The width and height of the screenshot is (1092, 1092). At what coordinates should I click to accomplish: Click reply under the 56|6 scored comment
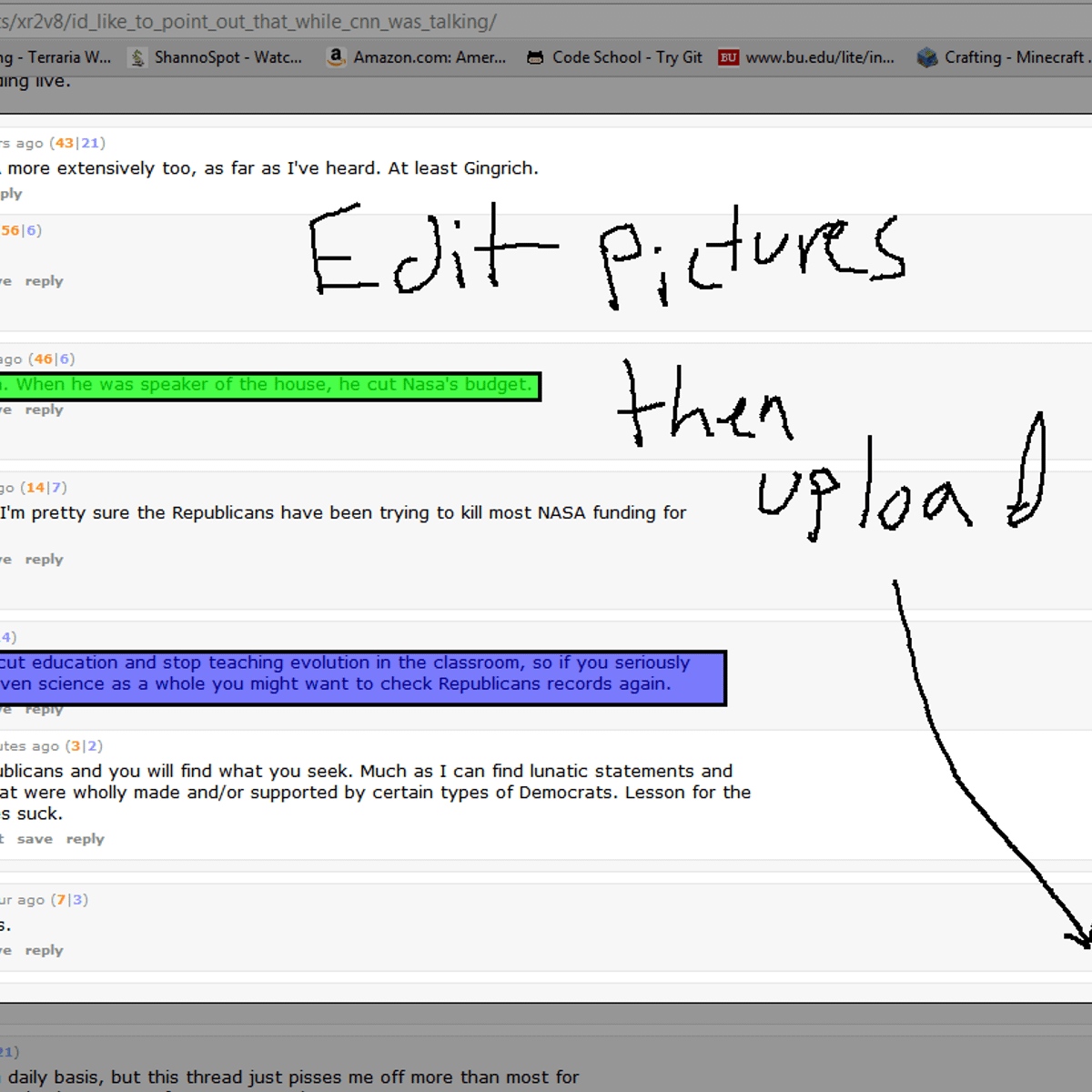(44, 281)
